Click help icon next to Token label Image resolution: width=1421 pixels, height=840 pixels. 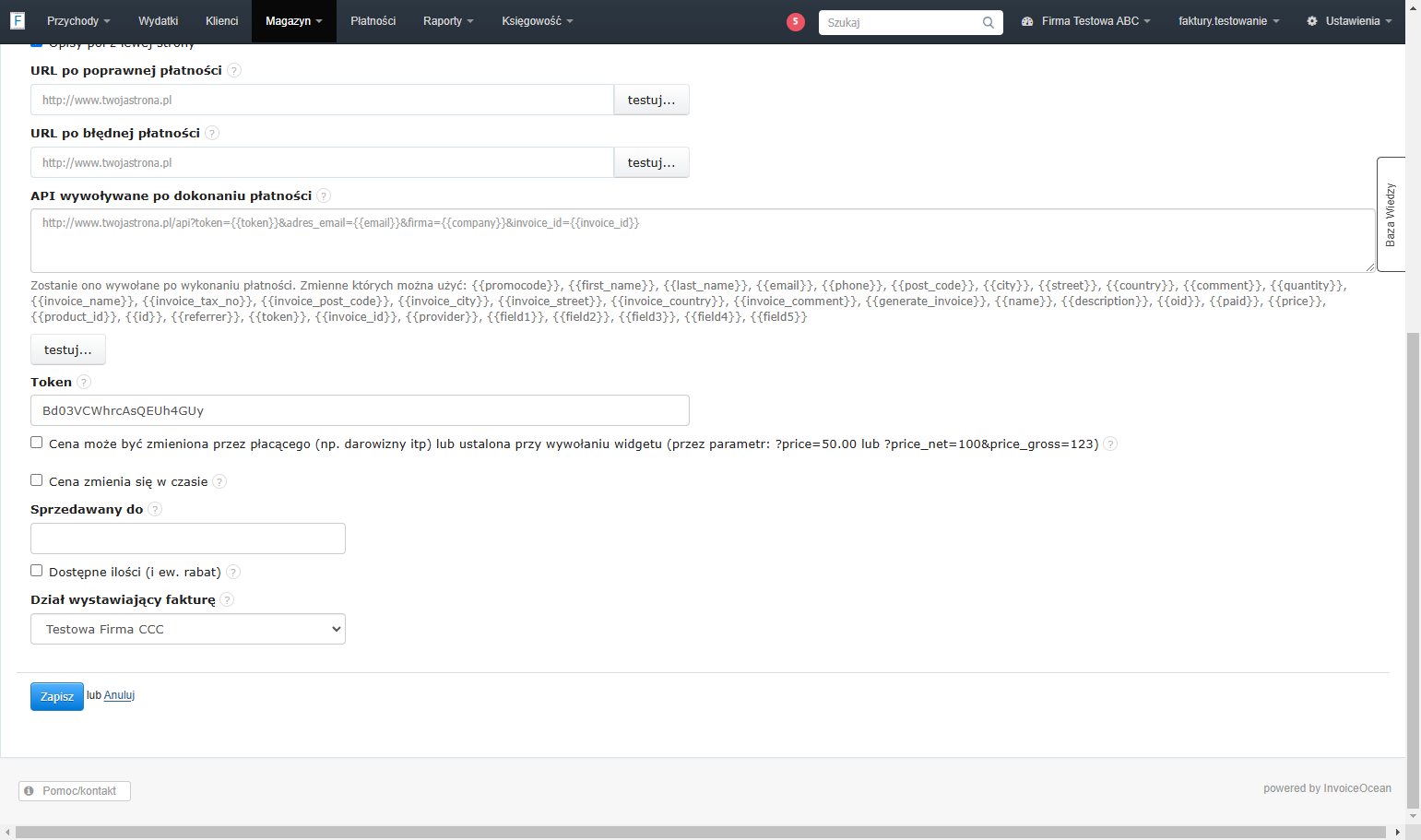click(x=84, y=382)
